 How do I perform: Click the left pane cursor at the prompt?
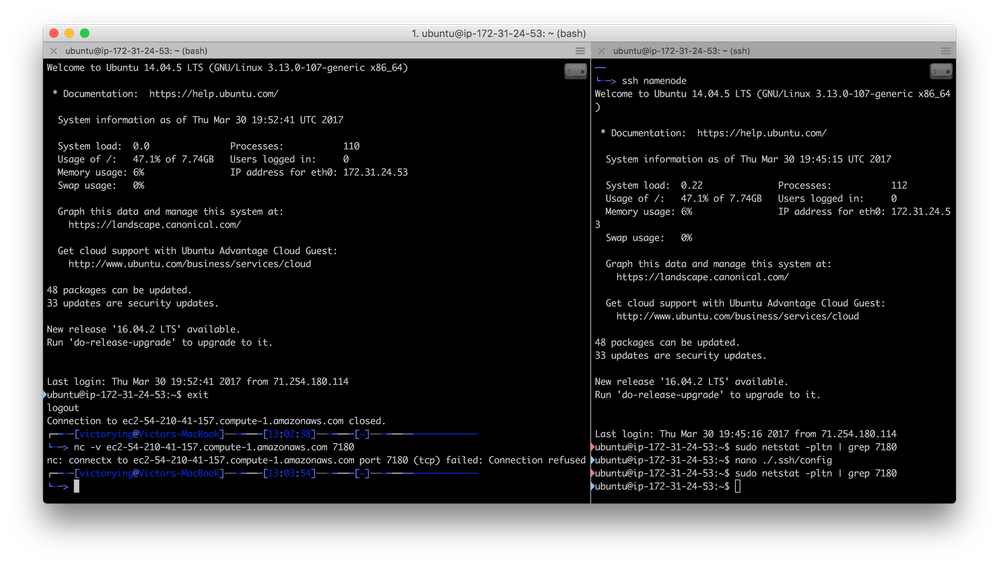pyautogui.click(x=76, y=487)
